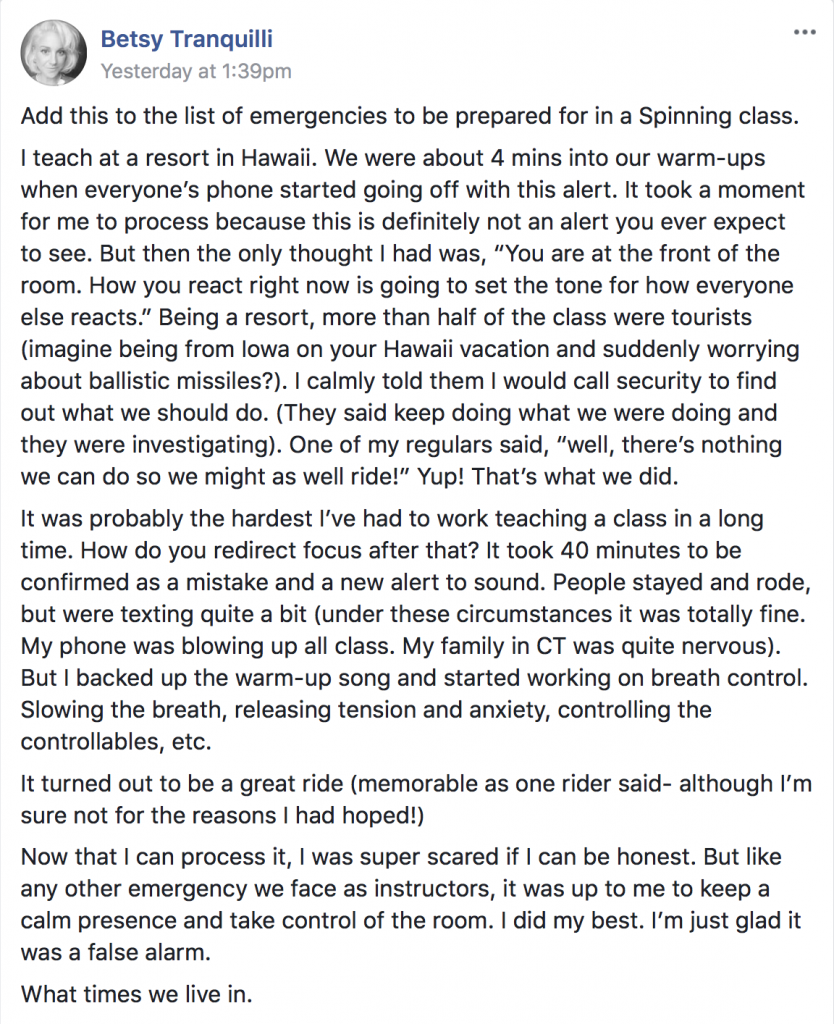This screenshot has width=834, height=1024.
Task: Click the text 'Yup! That's what we did.'
Action: [x=549, y=477]
